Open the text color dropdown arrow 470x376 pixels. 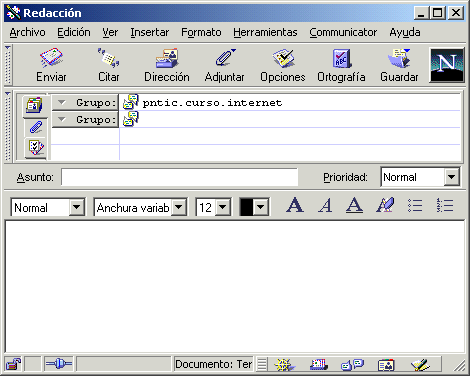tap(261, 207)
